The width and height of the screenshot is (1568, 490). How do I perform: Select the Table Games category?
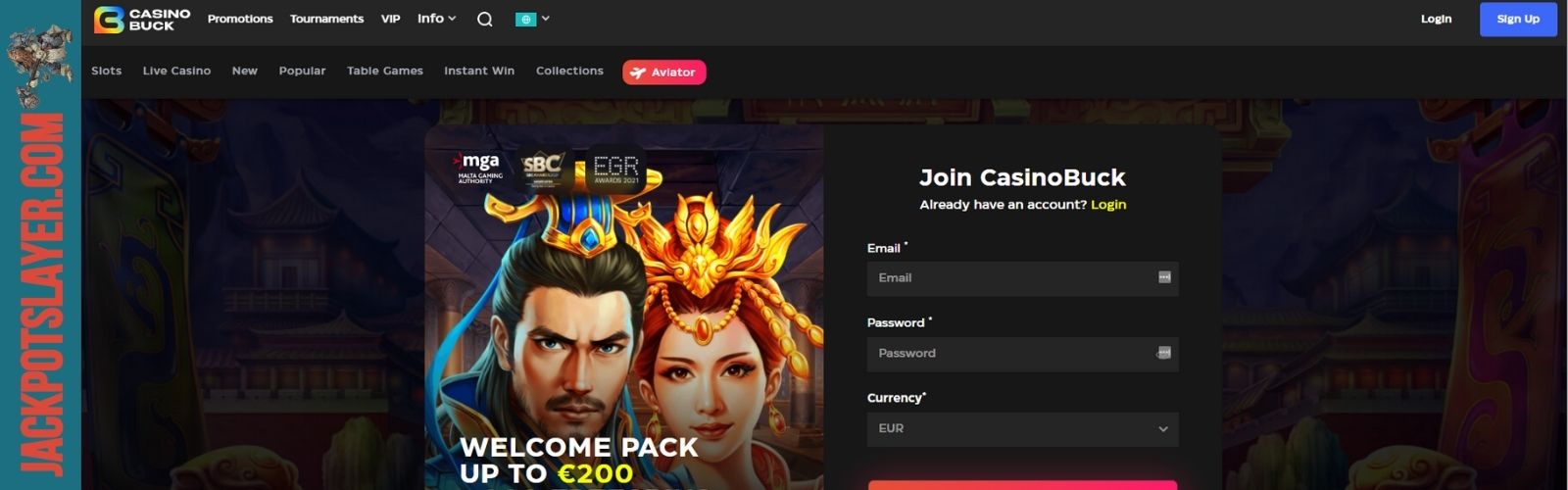[x=385, y=71]
